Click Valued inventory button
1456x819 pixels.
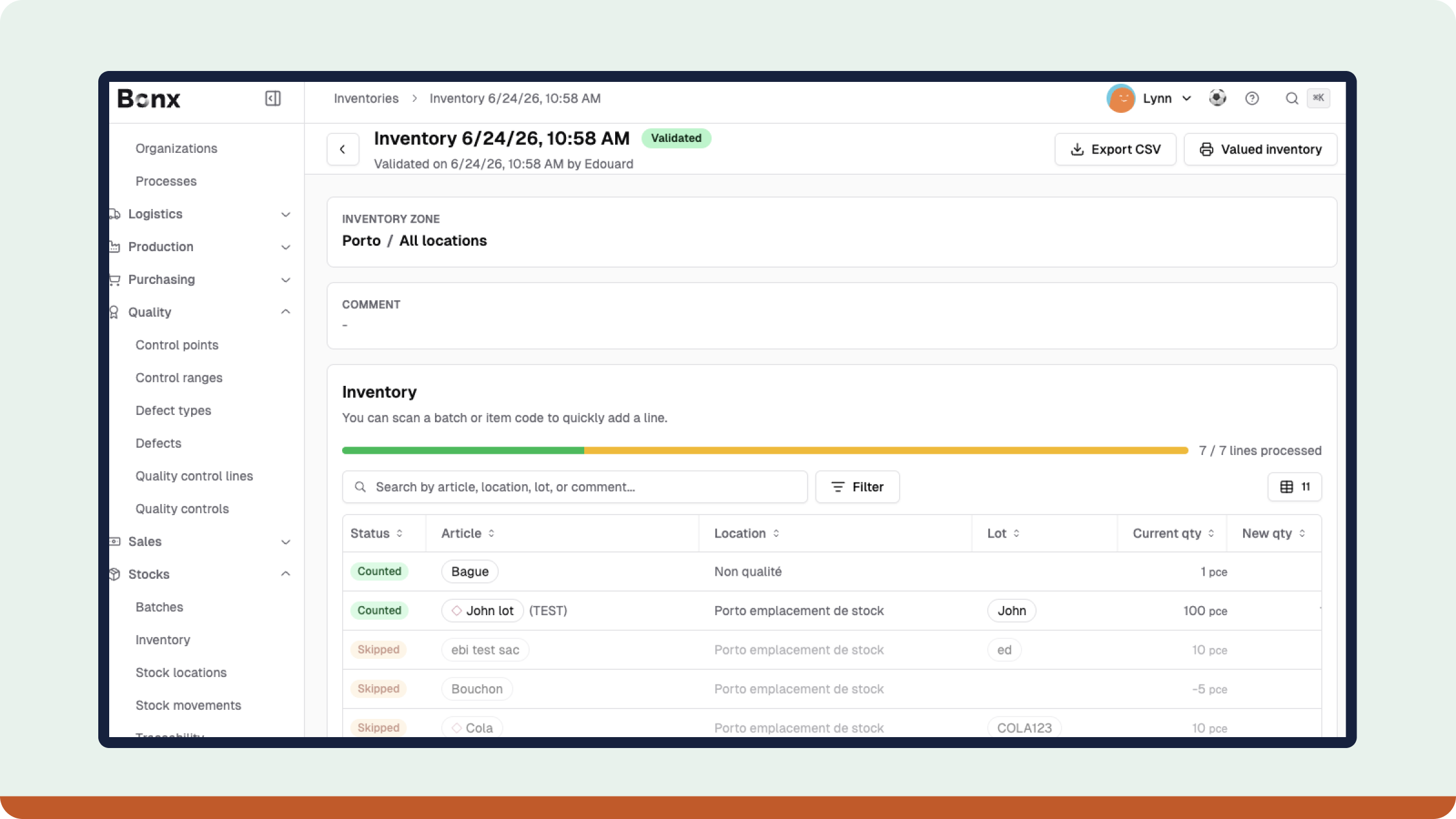[x=1261, y=149]
